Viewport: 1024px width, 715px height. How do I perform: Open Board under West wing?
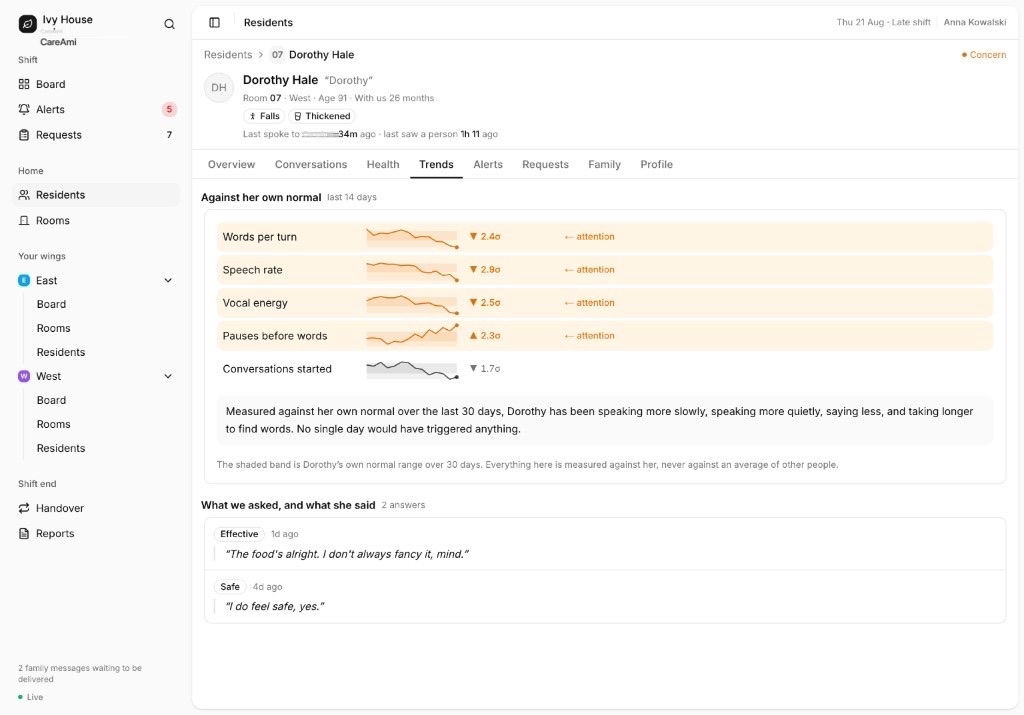(x=51, y=400)
